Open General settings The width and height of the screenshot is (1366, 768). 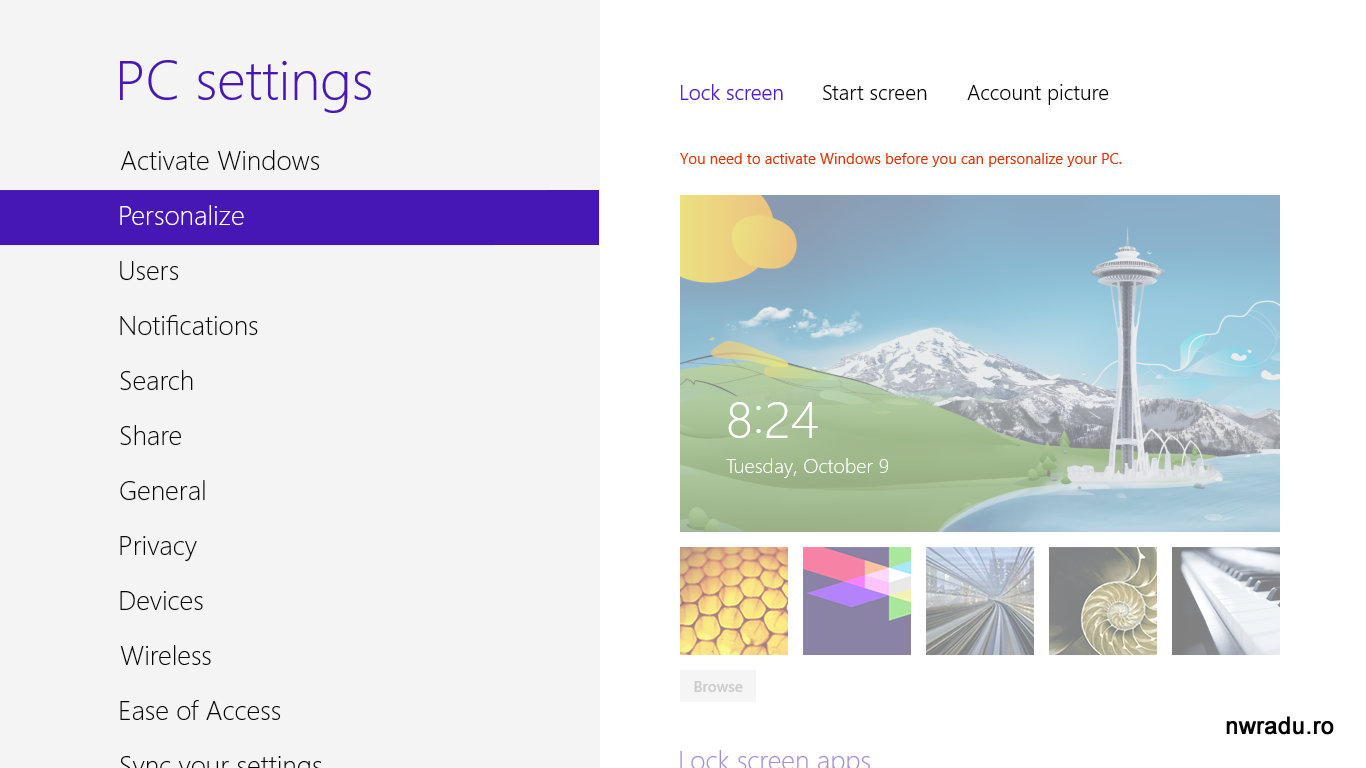pyautogui.click(x=162, y=491)
